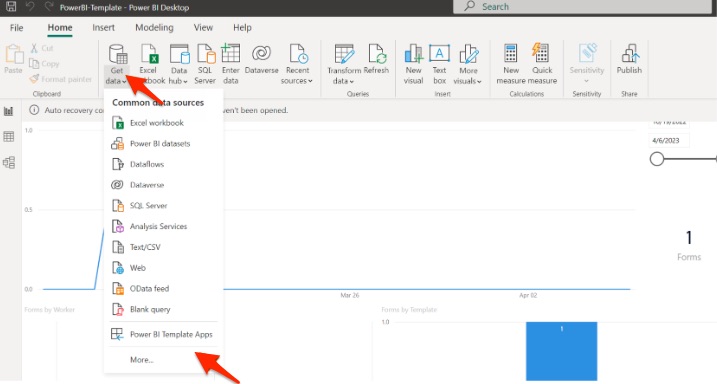
Task: Open the Modeling ribbon tab
Action: 154,28
